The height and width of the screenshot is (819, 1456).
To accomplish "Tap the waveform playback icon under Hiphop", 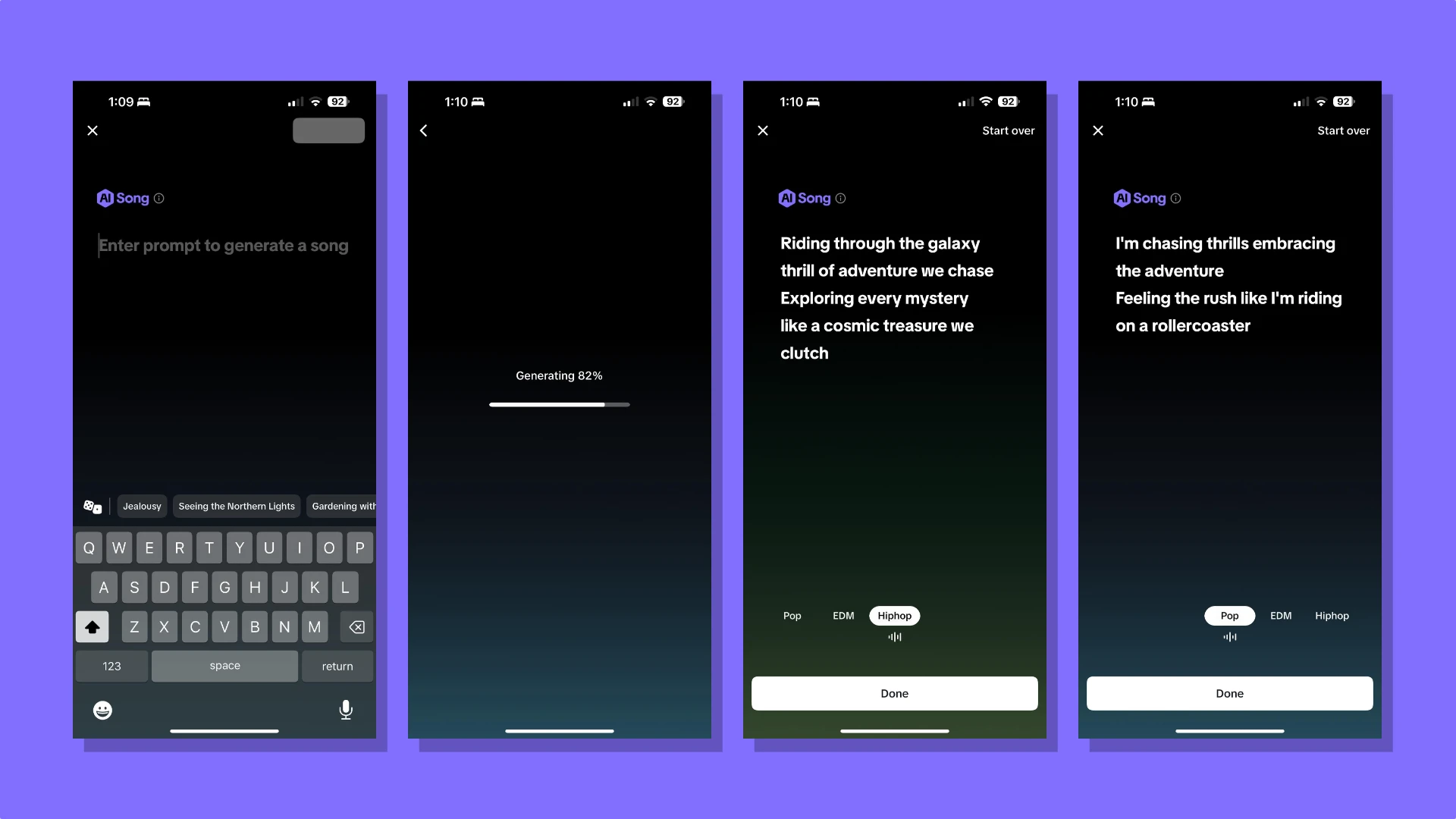I will [895, 637].
